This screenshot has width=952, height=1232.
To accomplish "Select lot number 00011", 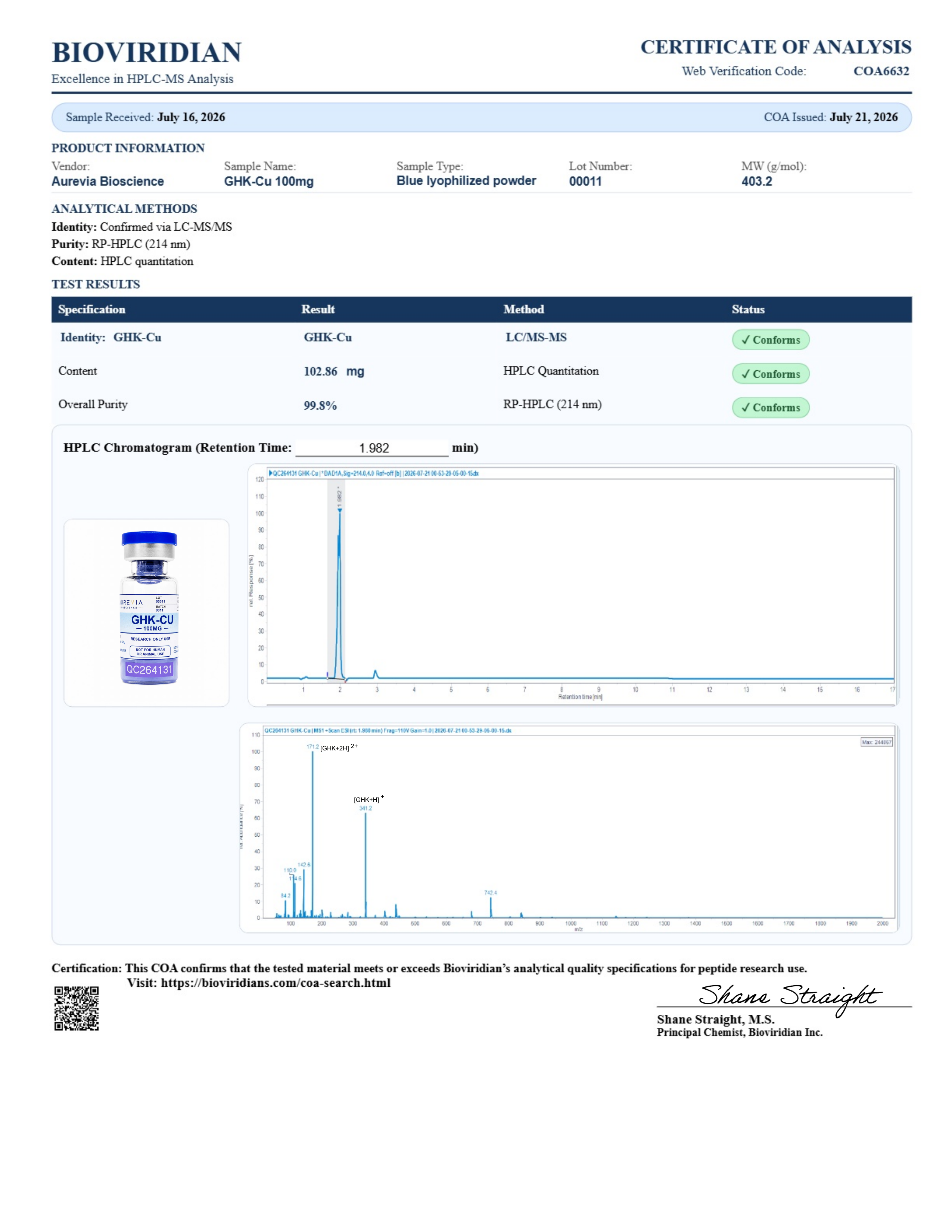I will pyautogui.click(x=585, y=182).
